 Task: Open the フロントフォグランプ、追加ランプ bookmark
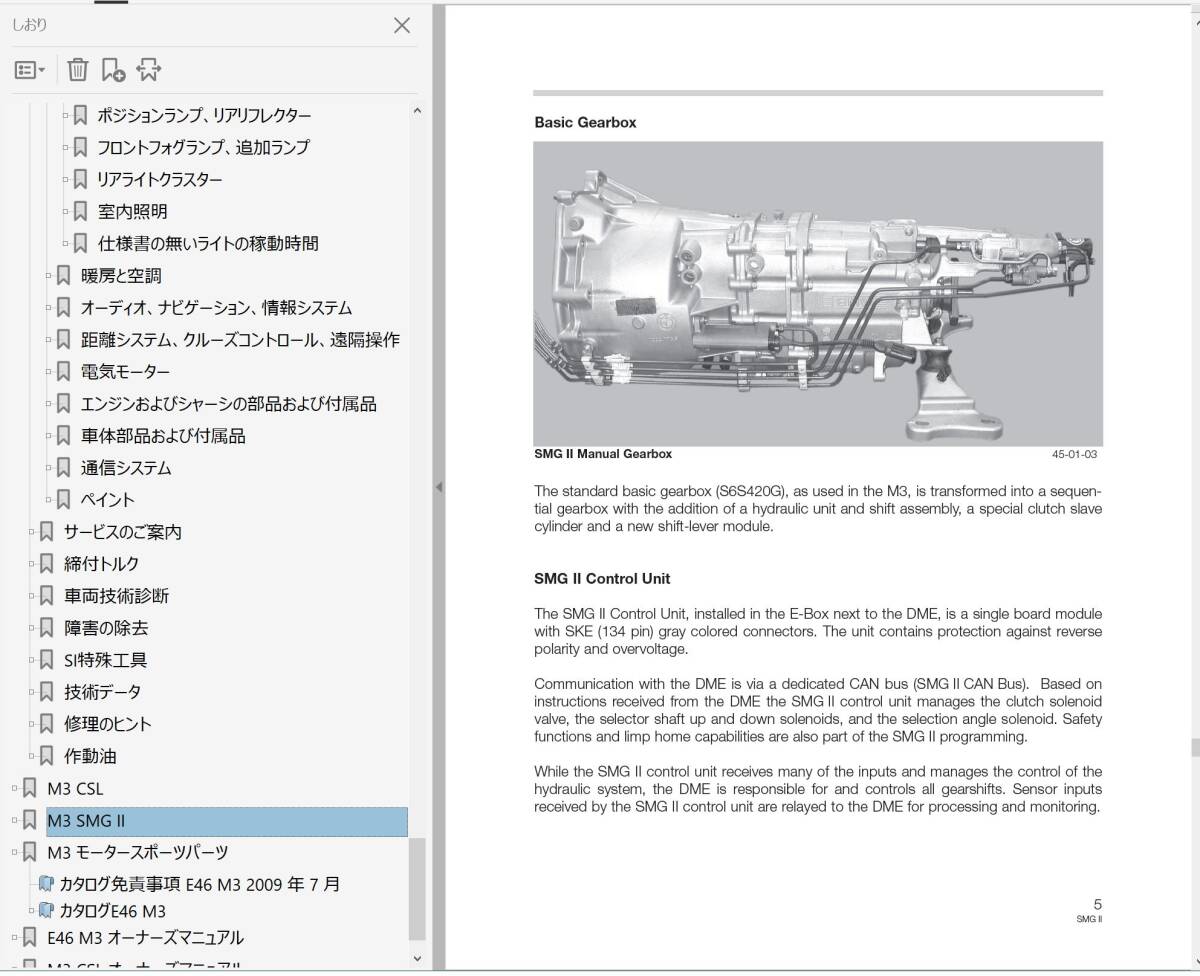coord(203,148)
